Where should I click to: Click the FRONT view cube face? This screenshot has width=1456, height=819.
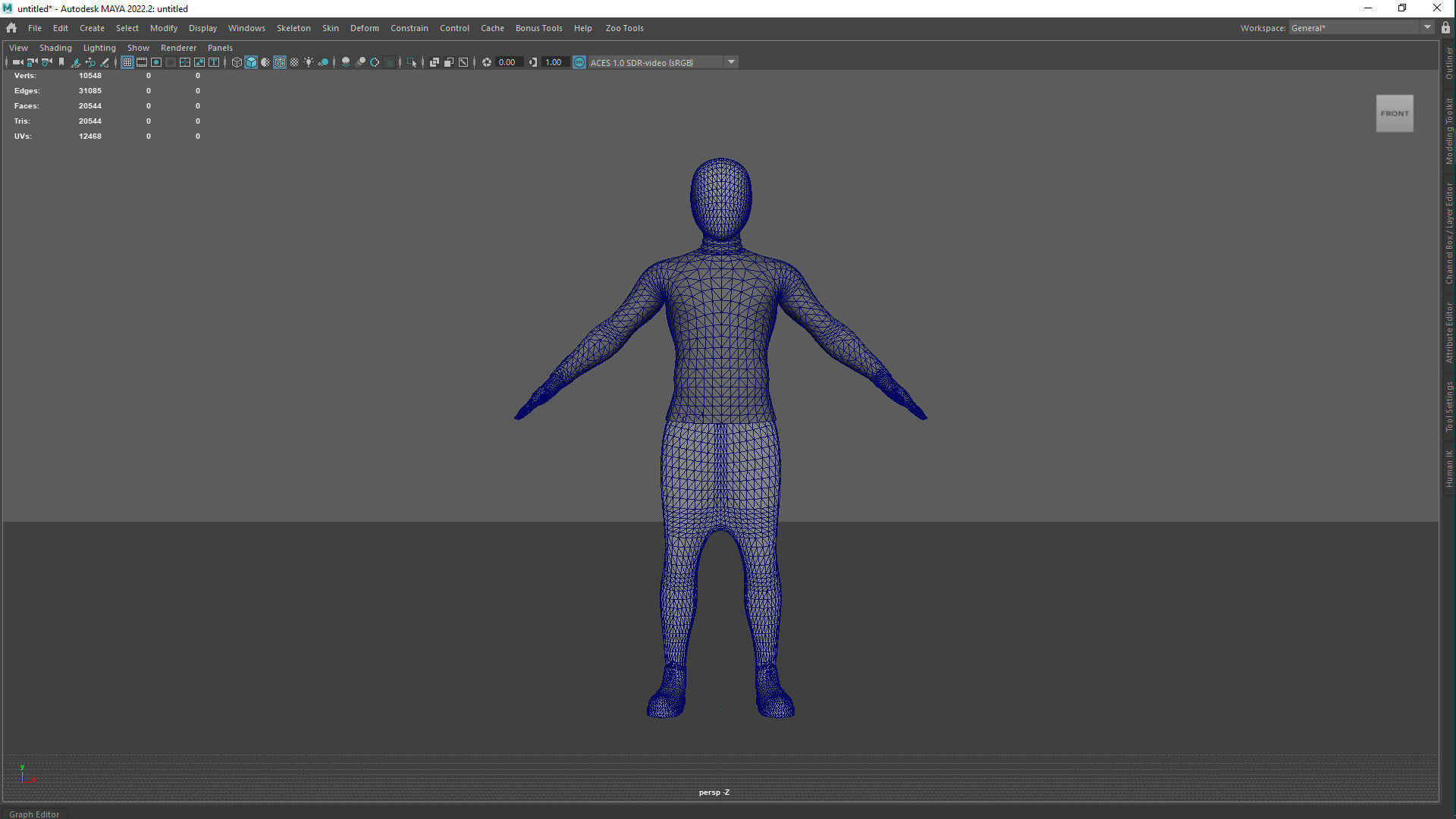pyautogui.click(x=1394, y=114)
